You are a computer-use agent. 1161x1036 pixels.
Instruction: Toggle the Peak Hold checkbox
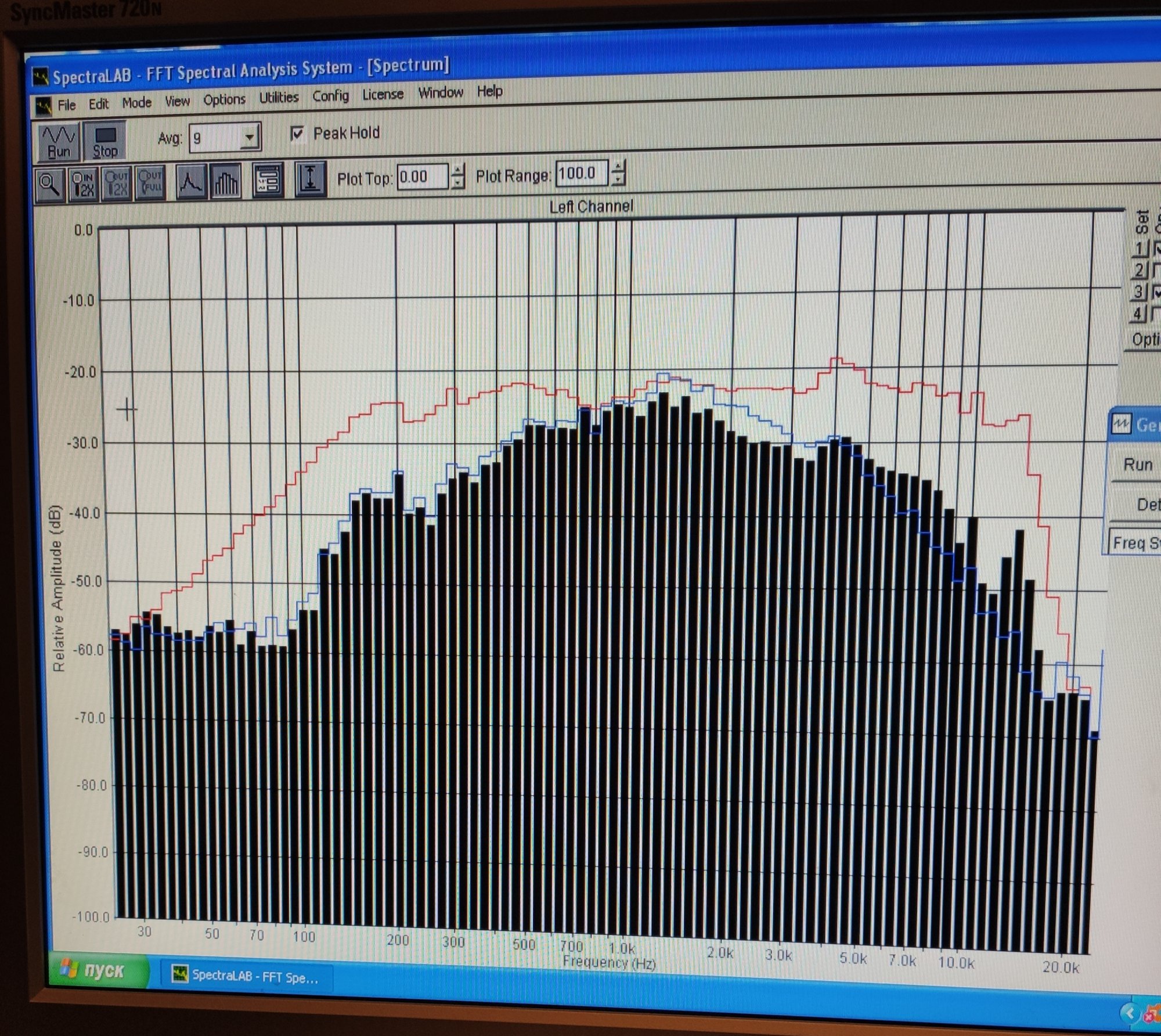297,135
